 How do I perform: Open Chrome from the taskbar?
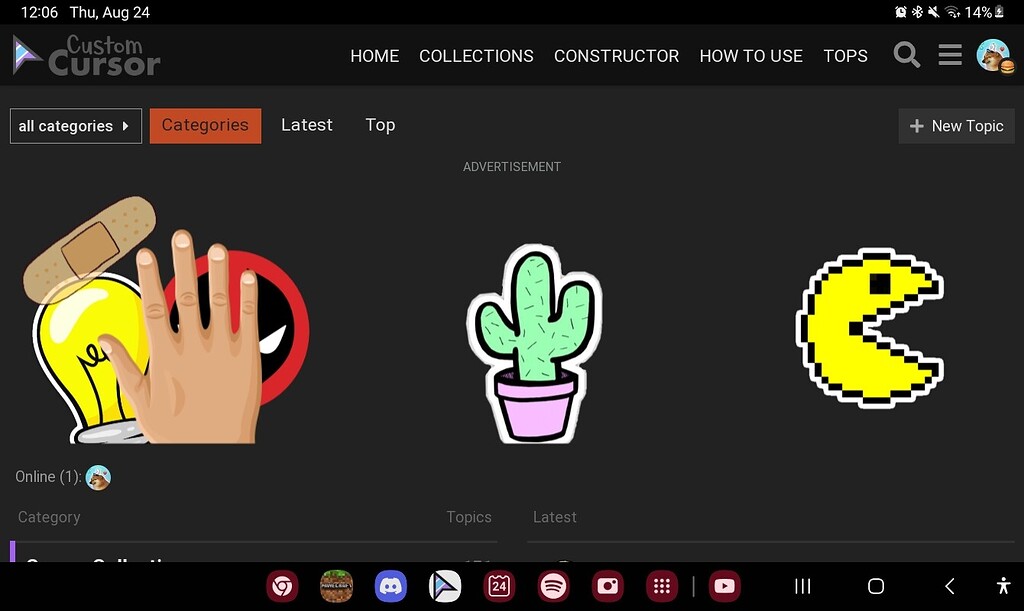pos(283,586)
